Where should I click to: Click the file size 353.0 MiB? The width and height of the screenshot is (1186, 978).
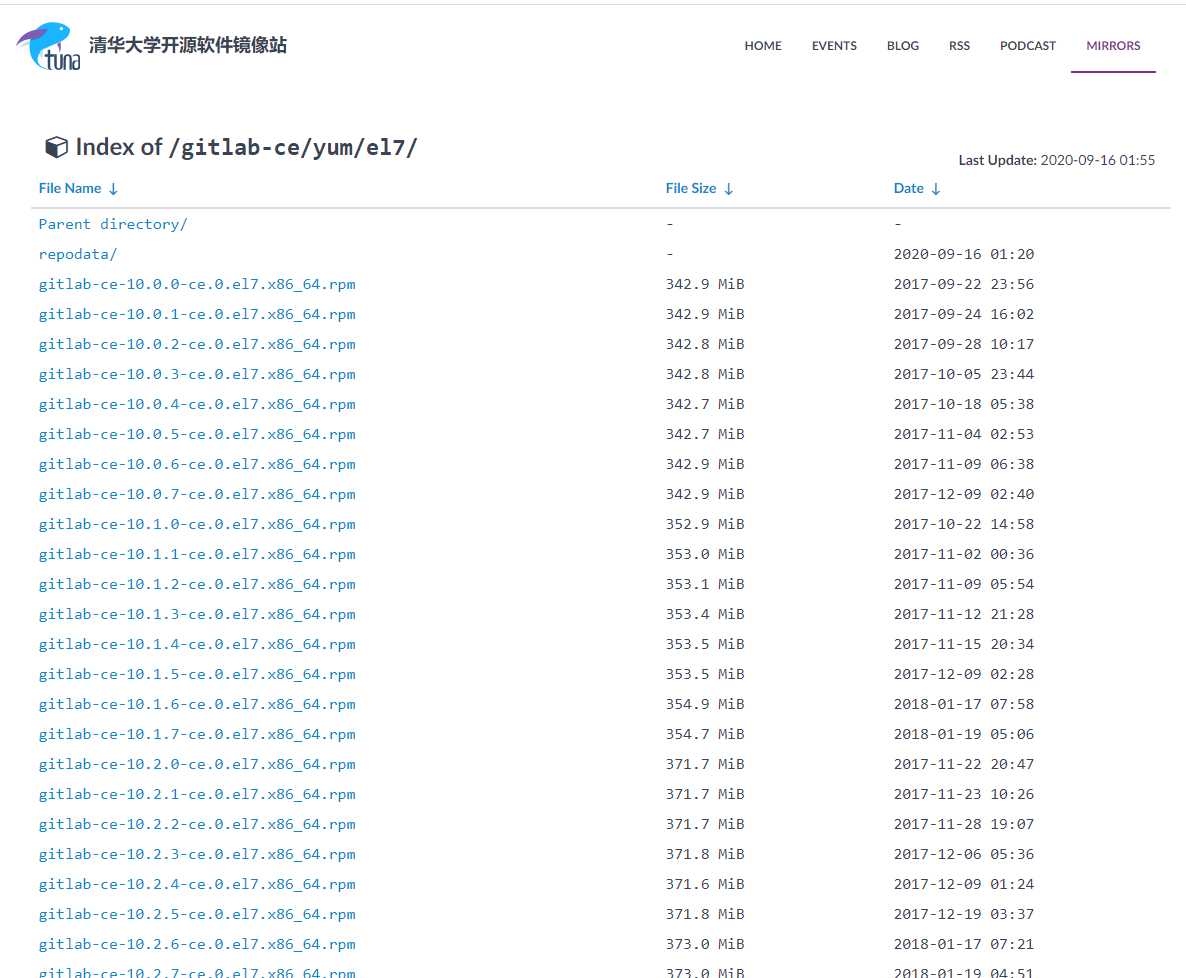(705, 554)
